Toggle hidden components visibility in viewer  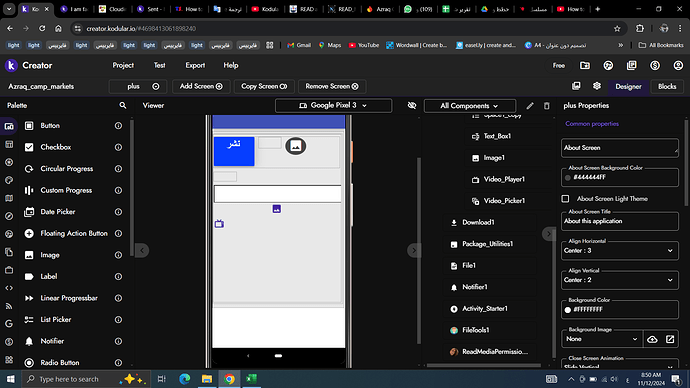click(x=412, y=106)
